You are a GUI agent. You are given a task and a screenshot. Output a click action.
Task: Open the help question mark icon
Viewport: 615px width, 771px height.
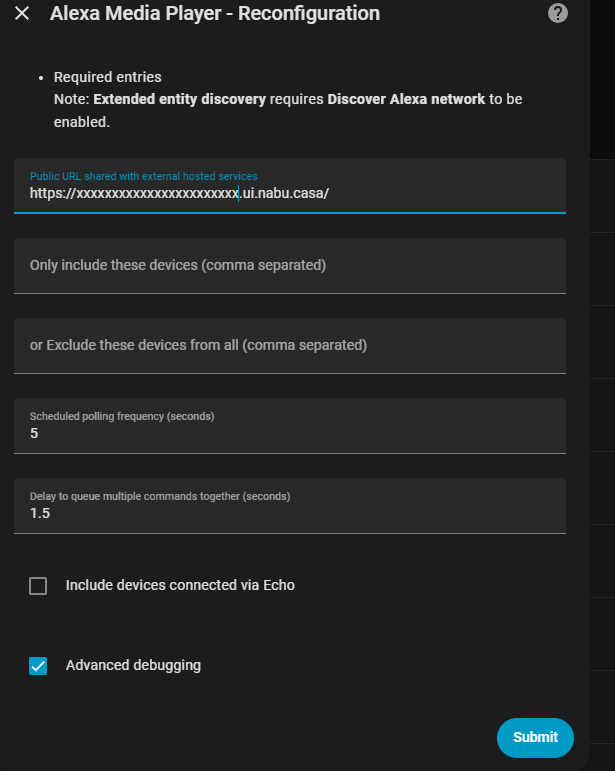click(558, 13)
